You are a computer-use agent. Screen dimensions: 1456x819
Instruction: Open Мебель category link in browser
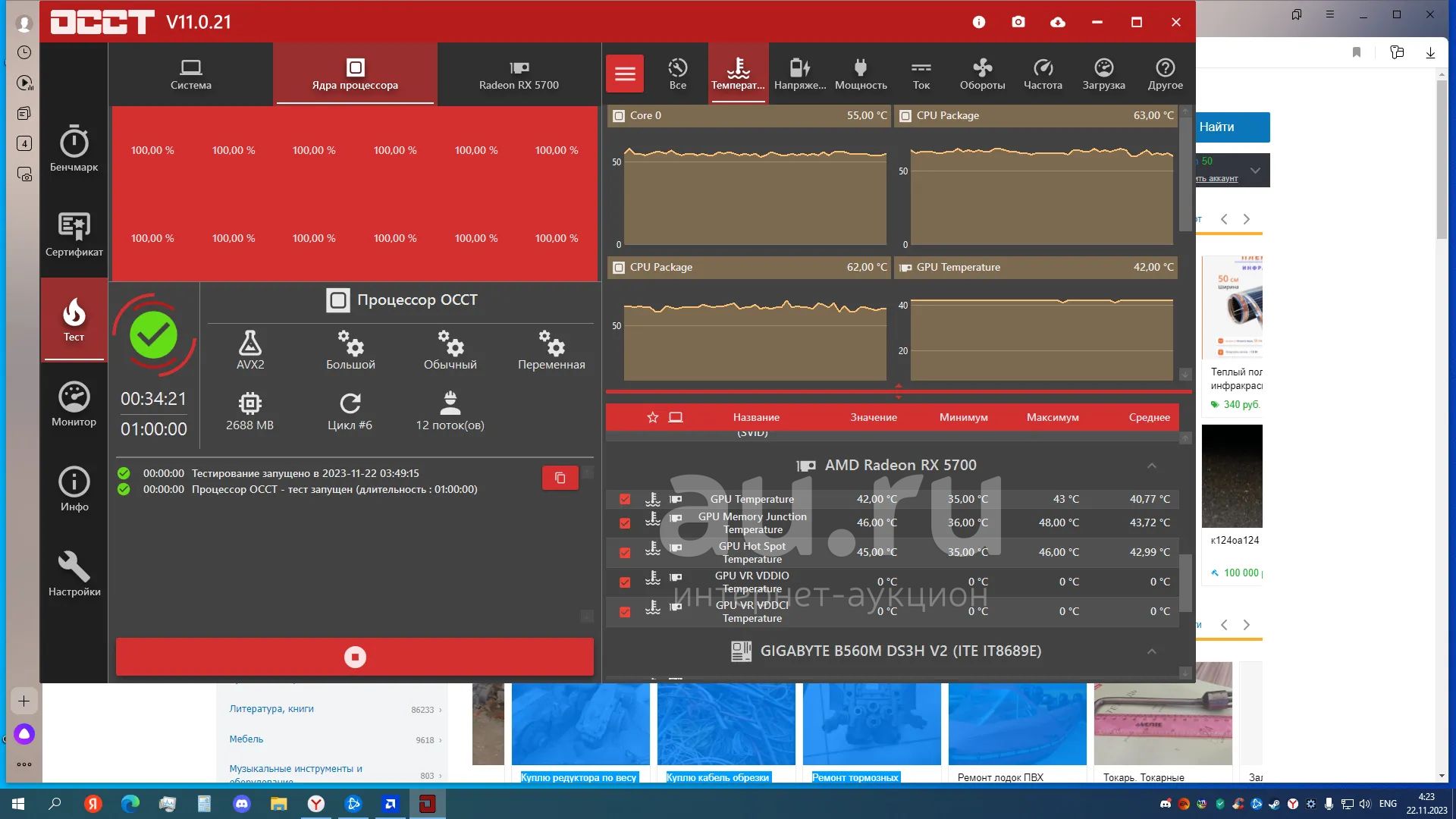(246, 739)
